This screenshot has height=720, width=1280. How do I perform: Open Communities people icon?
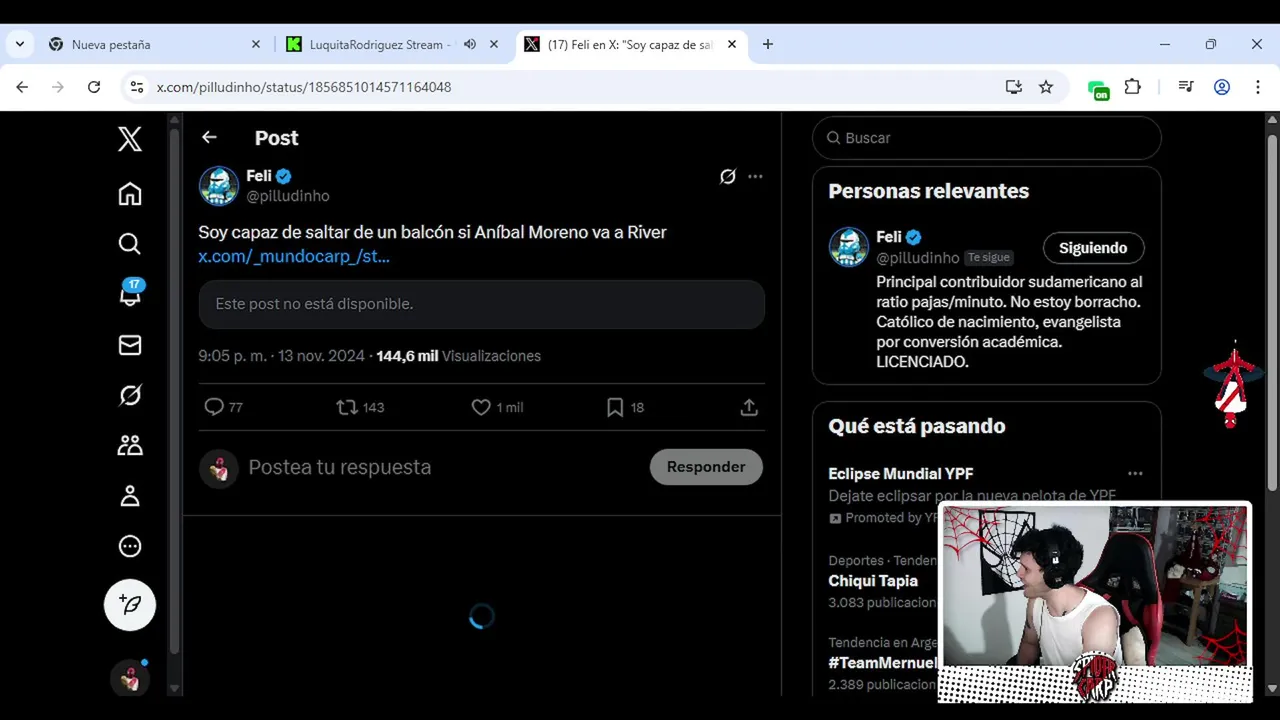point(130,445)
